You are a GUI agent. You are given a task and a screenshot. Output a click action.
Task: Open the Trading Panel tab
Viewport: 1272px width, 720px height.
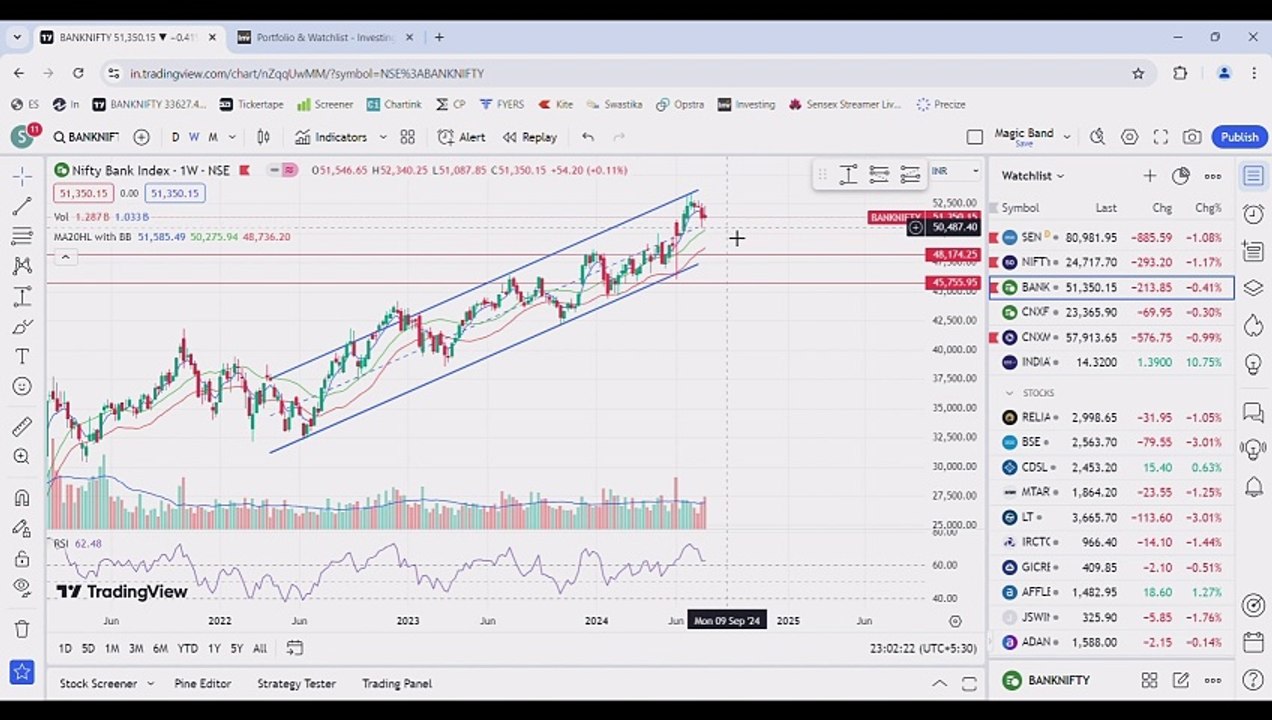coord(396,684)
